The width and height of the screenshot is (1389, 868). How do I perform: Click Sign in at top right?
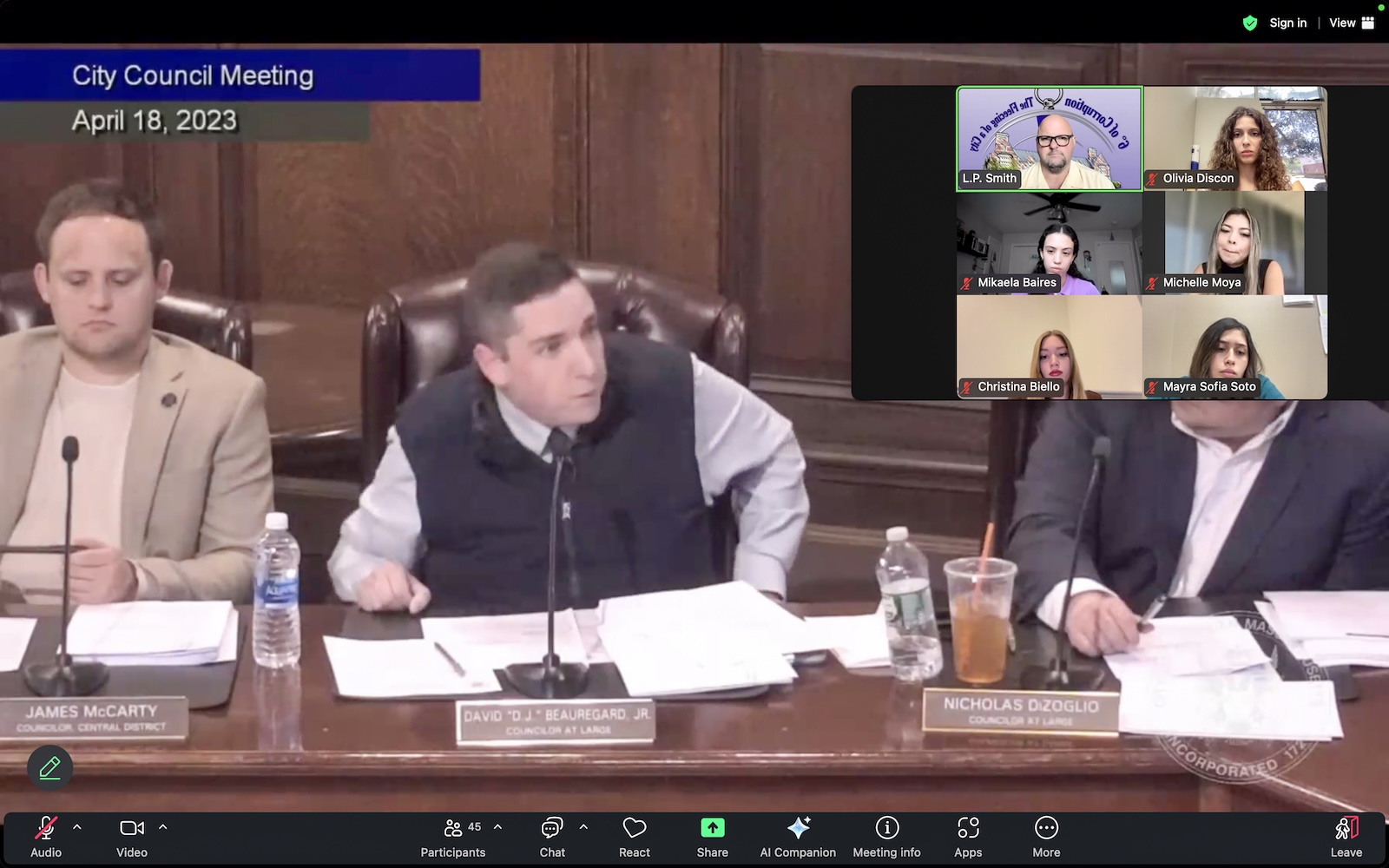1287,23
